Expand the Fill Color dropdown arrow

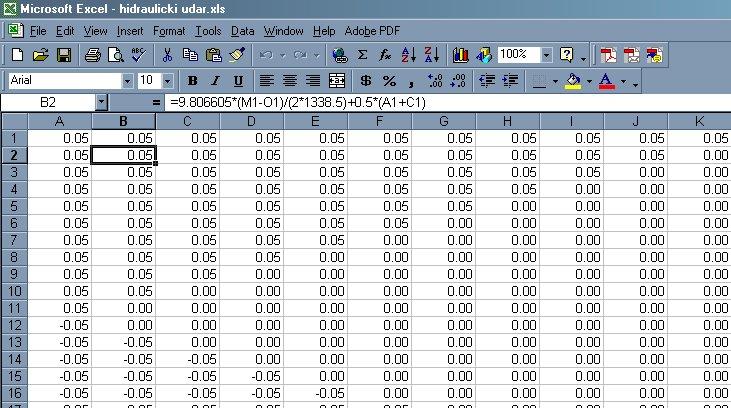[589, 81]
